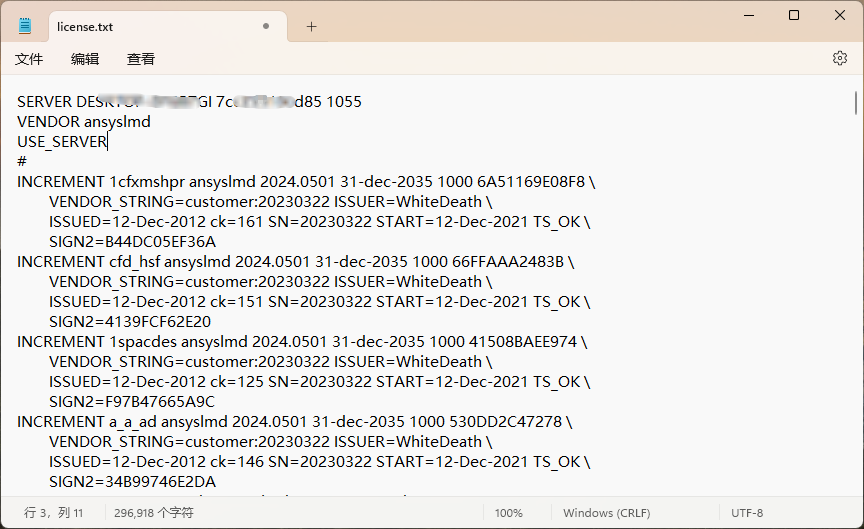Screen dimensions: 864x529
Task: Place cursor on the VENDOR ansyslmd line
Action: click(84, 122)
